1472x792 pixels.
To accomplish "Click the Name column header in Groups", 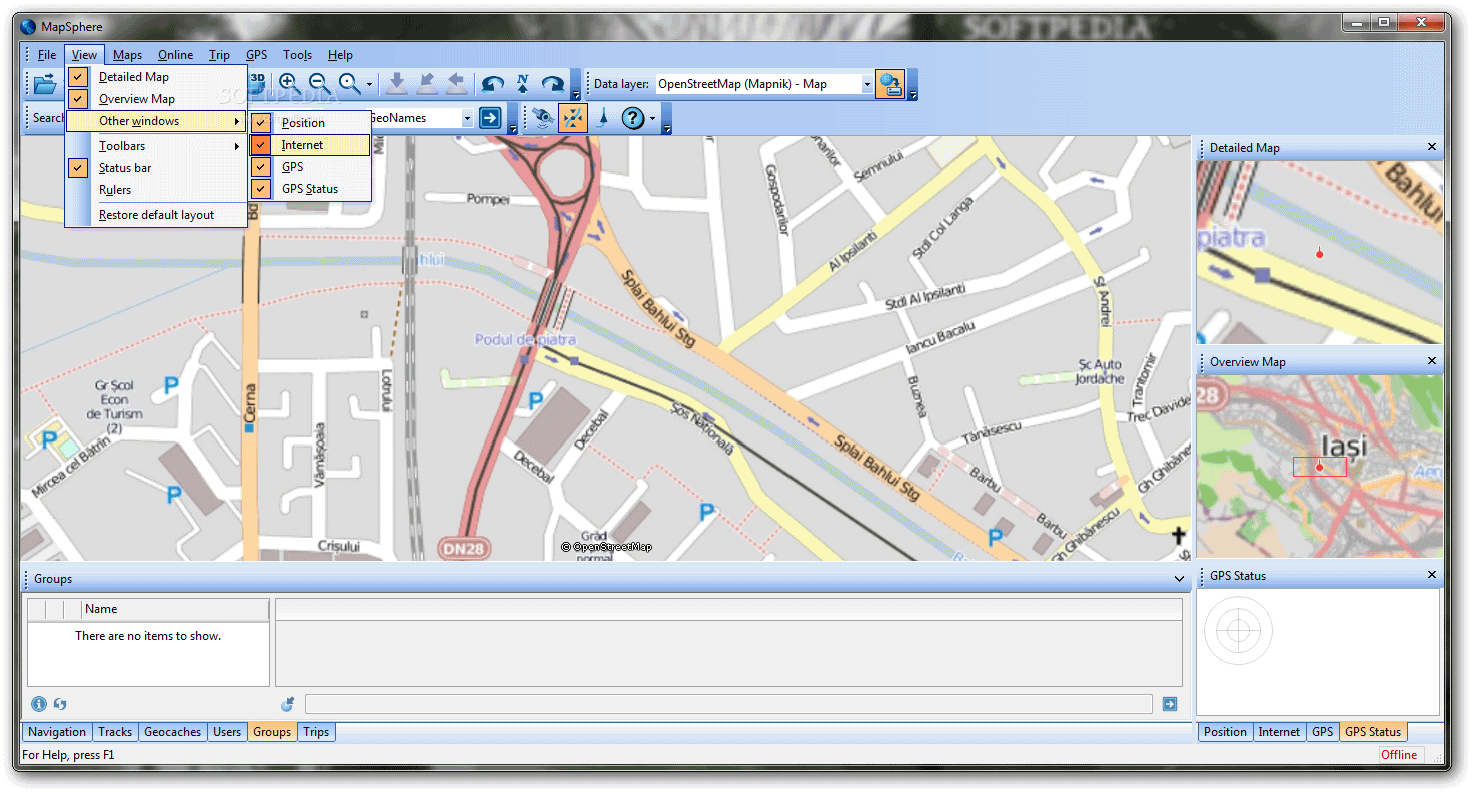I will tap(175, 609).
